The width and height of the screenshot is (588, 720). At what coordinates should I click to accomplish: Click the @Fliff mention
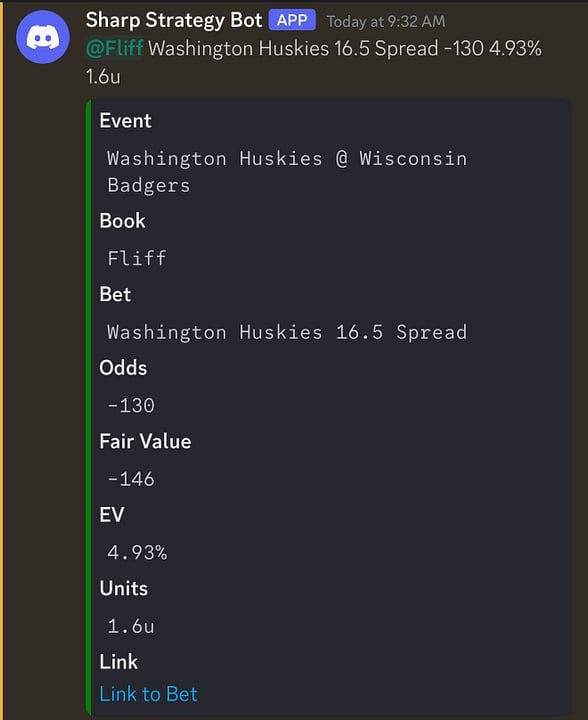[x=115, y=48]
